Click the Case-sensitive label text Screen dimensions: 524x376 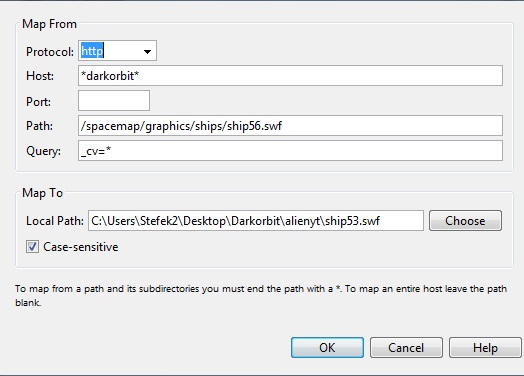coord(81,247)
